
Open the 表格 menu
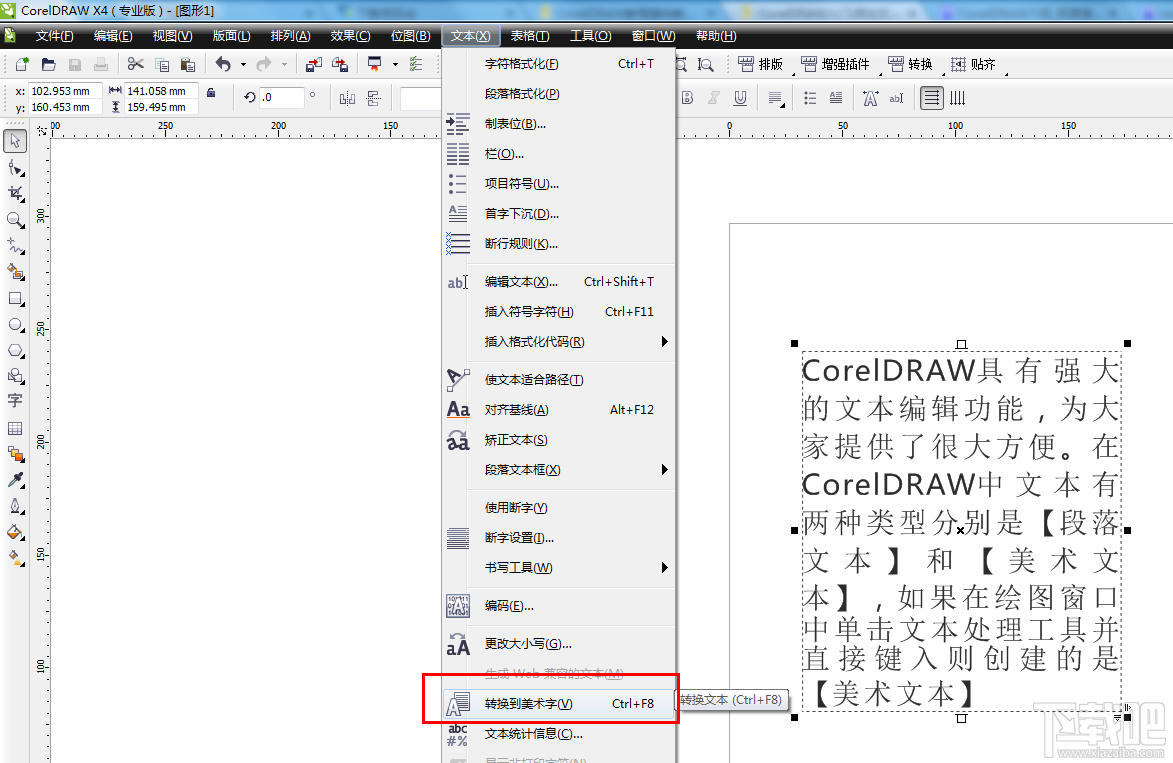click(x=529, y=34)
